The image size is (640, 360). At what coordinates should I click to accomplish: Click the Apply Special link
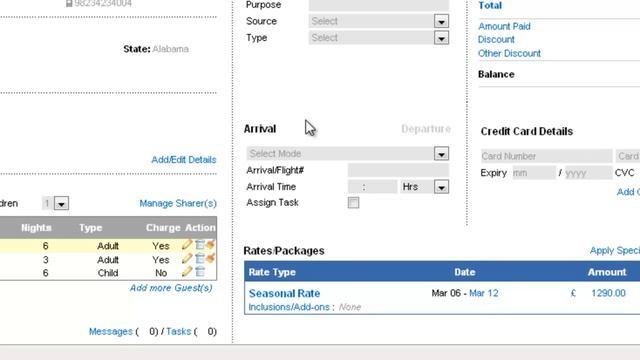click(615, 251)
